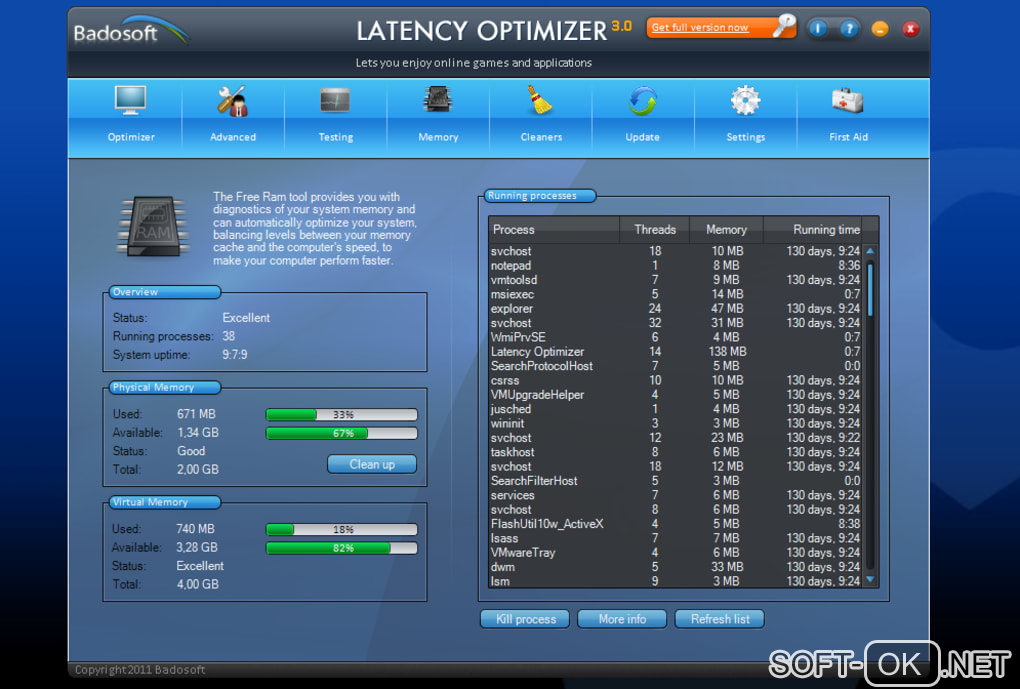Sort by the Memory column header
The image size is (1020, 689).
coord(726,230)
